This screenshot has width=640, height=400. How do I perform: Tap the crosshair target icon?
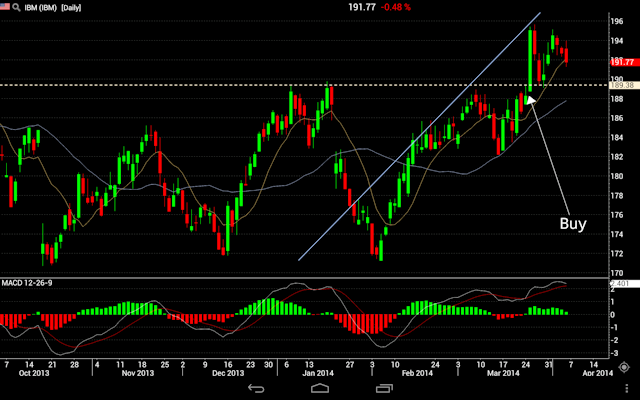pyautogui.click(x=624, y=367)
